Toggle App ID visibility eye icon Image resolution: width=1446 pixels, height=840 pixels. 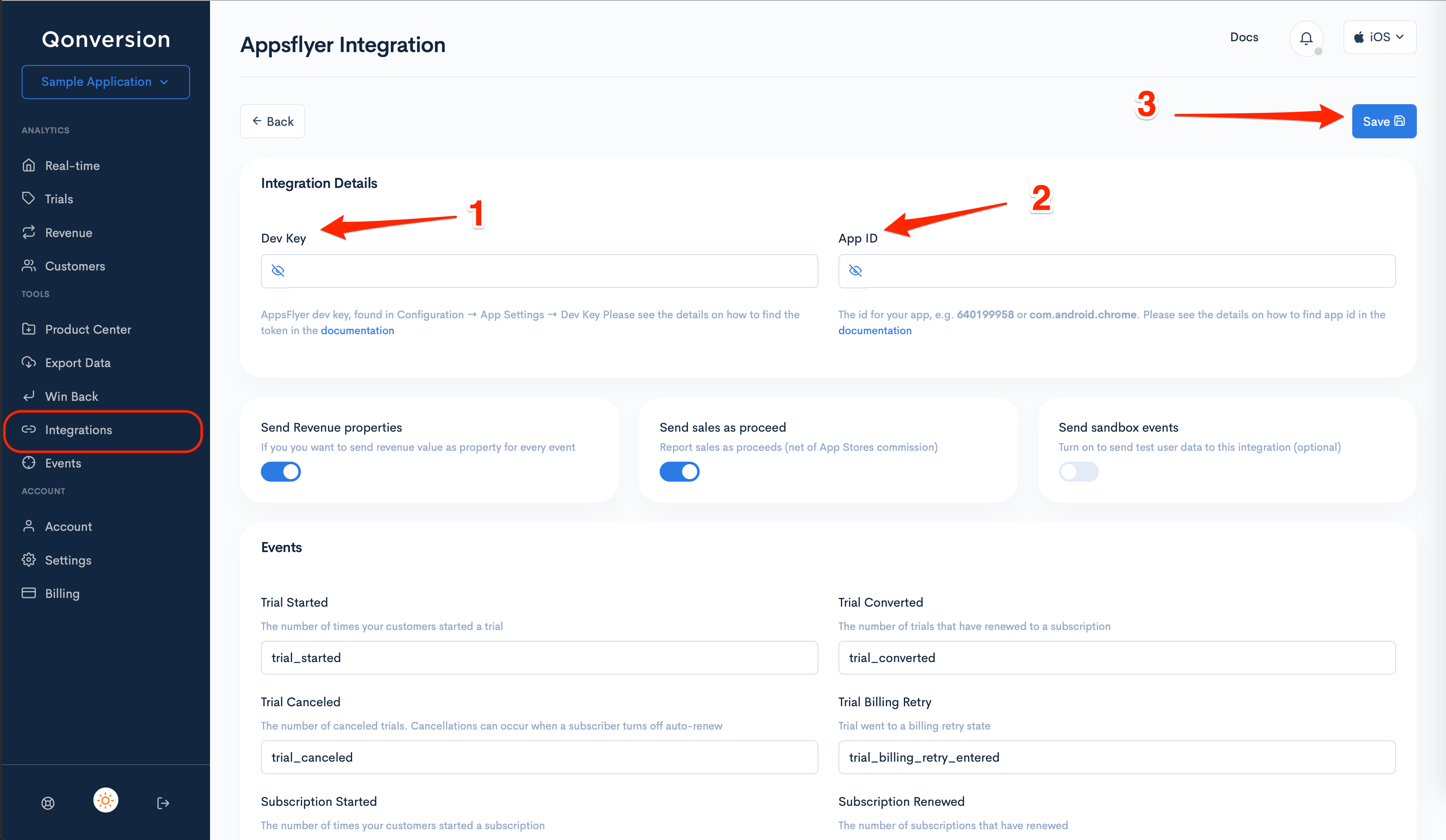coord(855,271)
